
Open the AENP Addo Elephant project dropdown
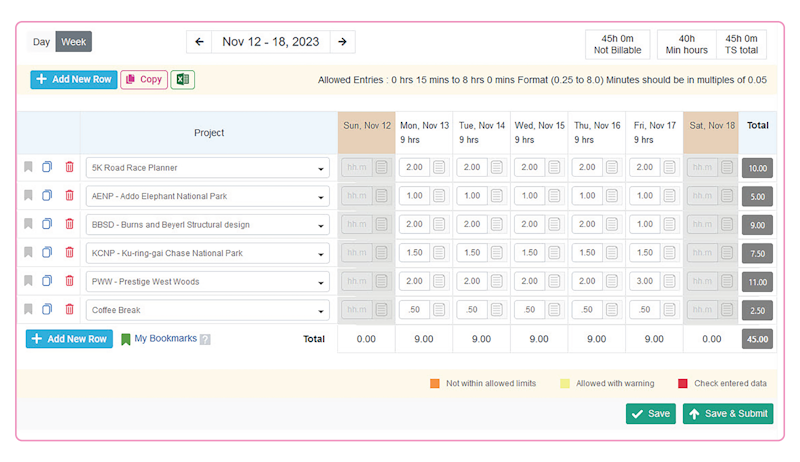(x=208, y=196)
